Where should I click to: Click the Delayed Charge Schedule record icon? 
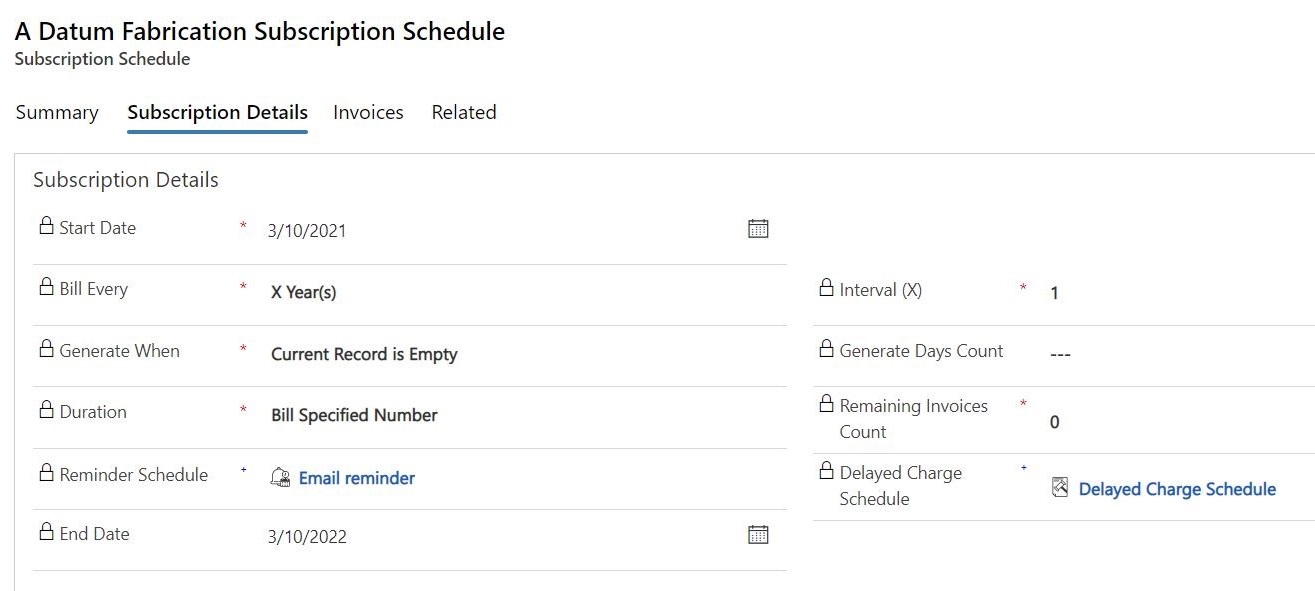tap(1060, 488)
